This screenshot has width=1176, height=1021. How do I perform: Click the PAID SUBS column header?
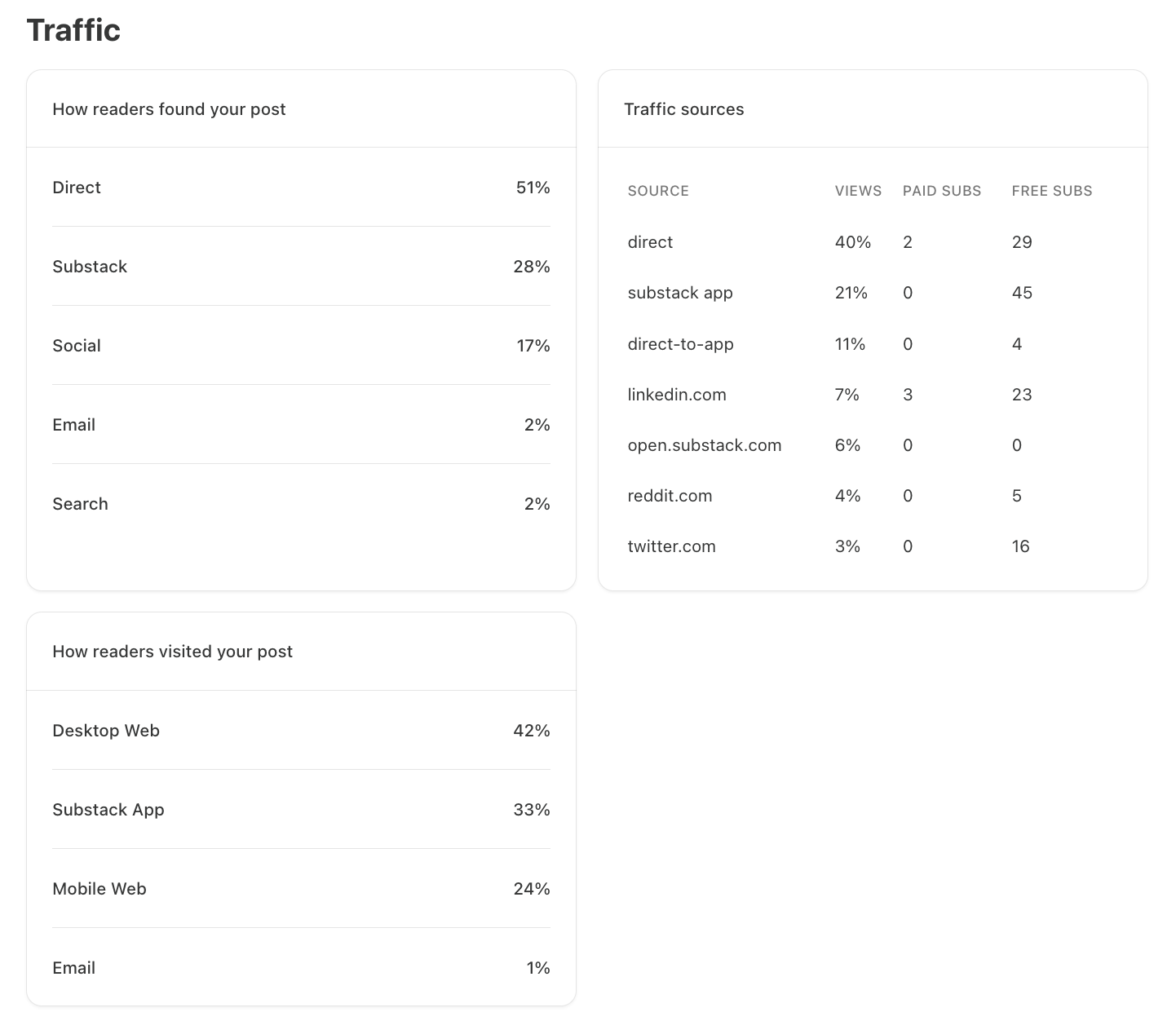tap(942, 191)
